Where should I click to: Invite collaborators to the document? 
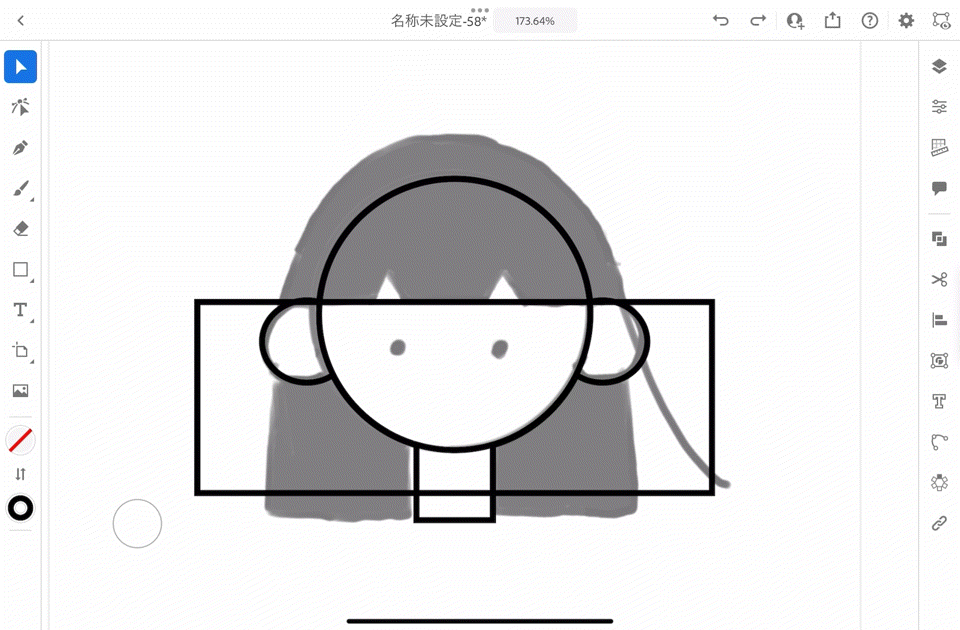pos(795,21)
